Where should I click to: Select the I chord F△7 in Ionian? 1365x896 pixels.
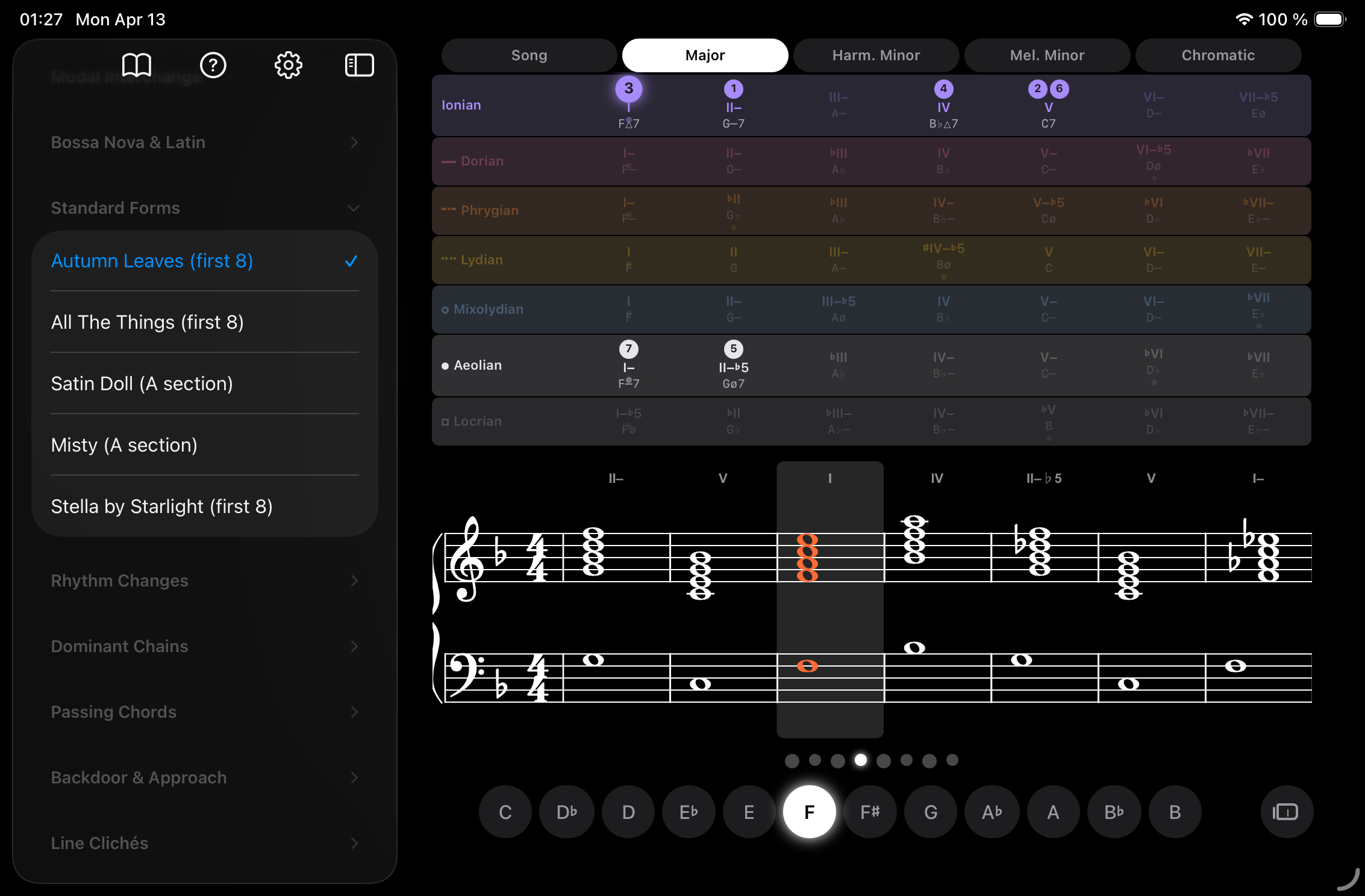628,111
